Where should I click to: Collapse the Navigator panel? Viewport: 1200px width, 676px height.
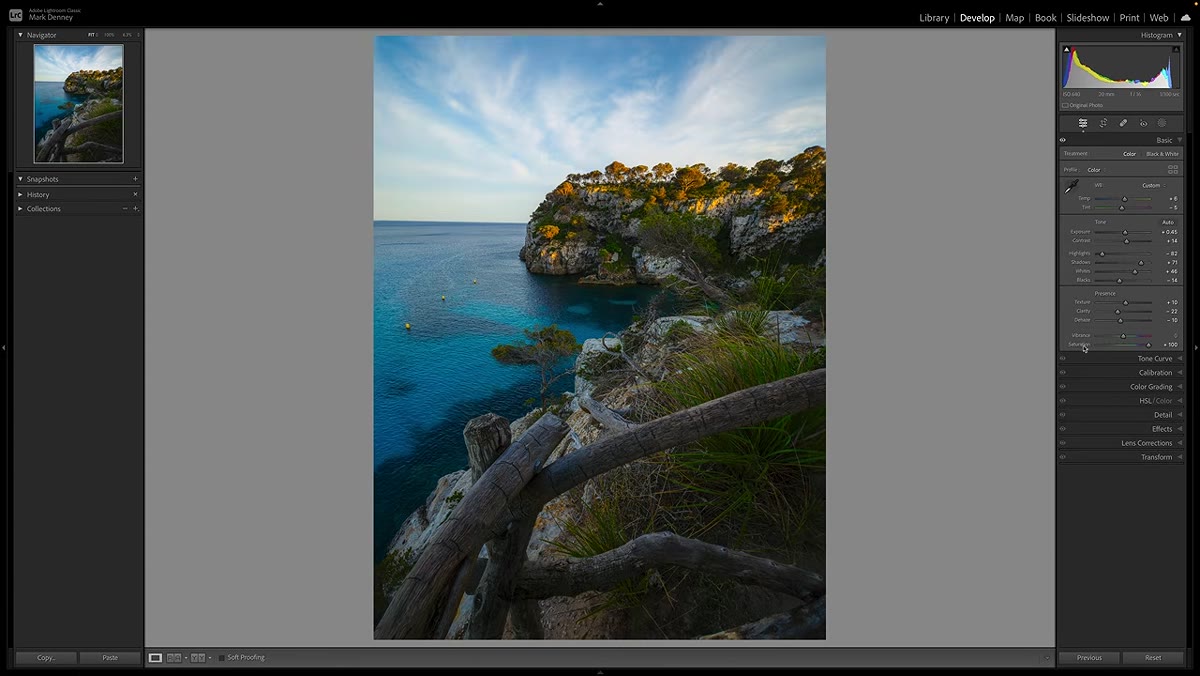click(21, 35)
